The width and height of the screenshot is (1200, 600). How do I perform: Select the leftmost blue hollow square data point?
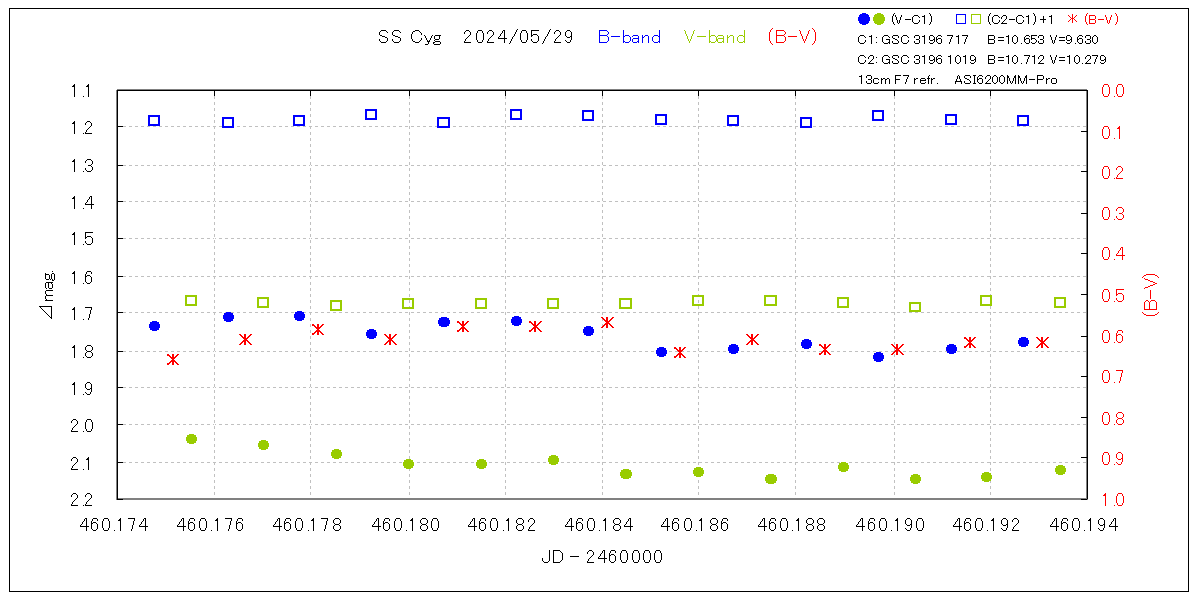click(154, 121)
